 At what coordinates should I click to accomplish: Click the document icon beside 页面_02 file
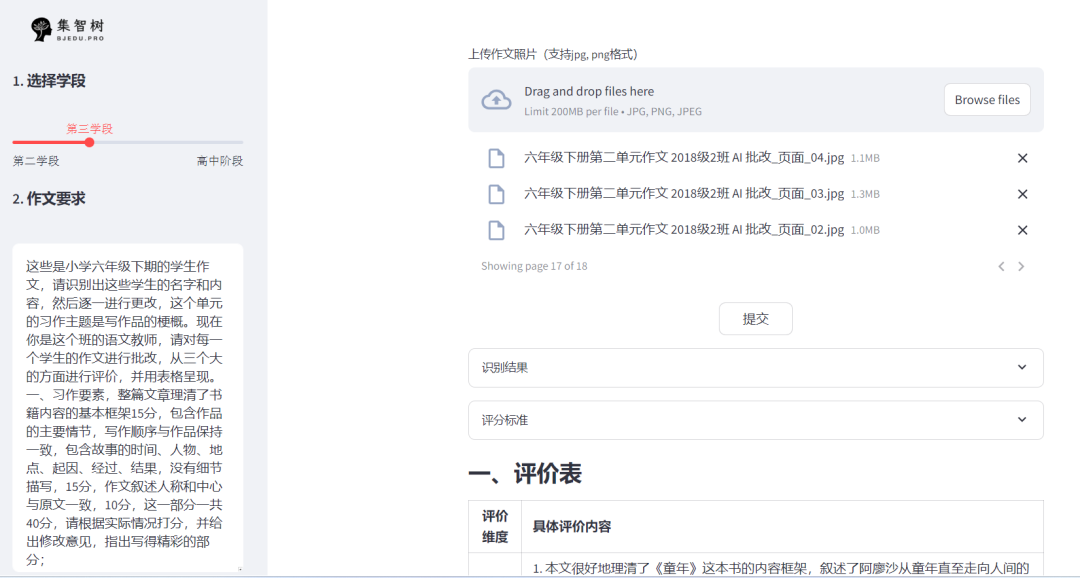pyautogui.click(x=497, y=229)
